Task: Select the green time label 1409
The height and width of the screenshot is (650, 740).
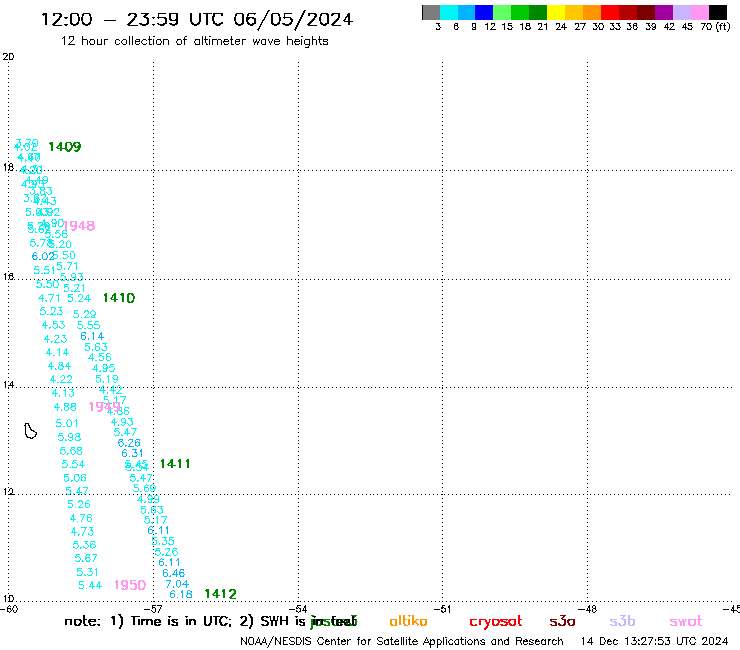Action: click(x=65, y=147)
